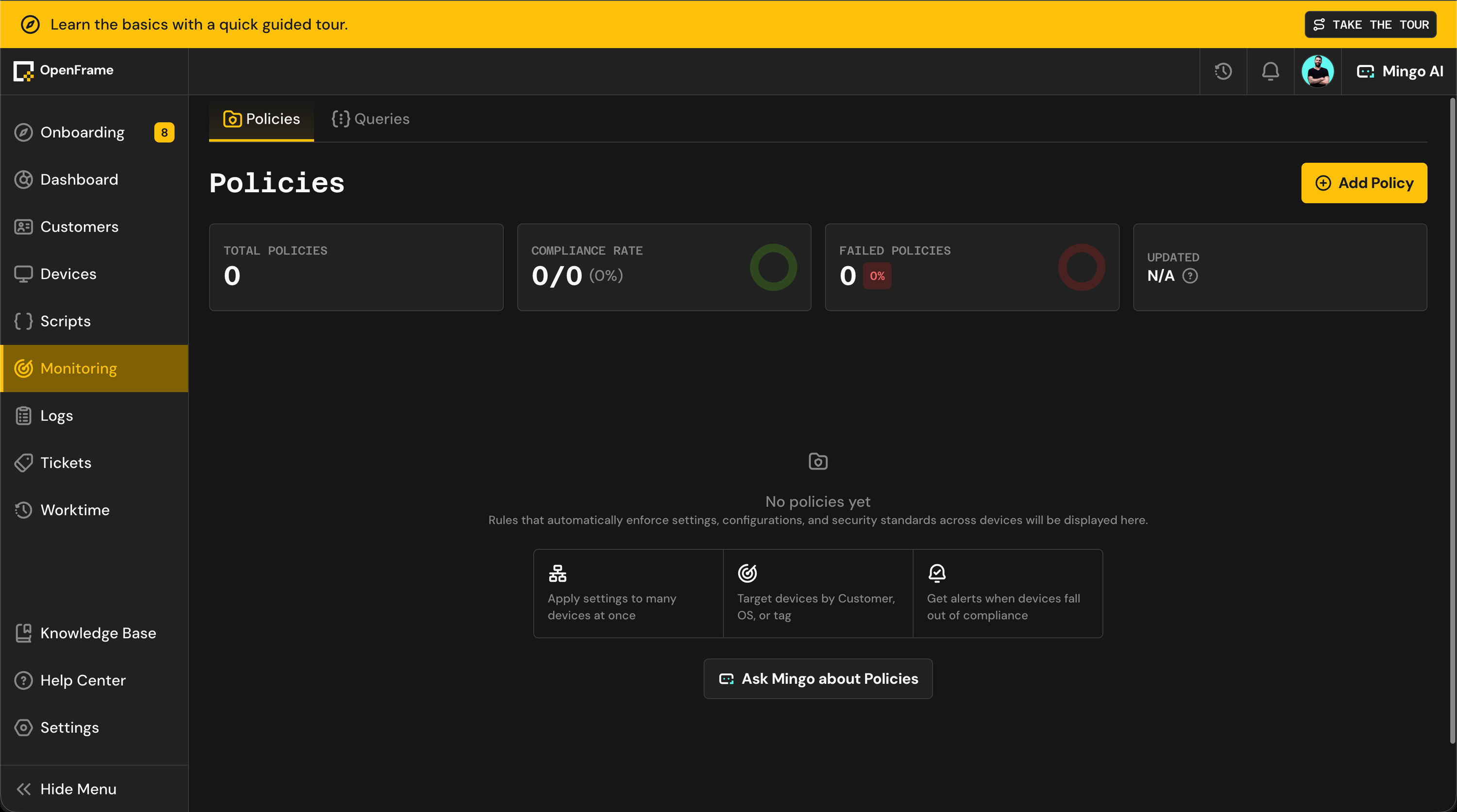
Task: Open Settings in the sidebar
Action: [94, 728]
